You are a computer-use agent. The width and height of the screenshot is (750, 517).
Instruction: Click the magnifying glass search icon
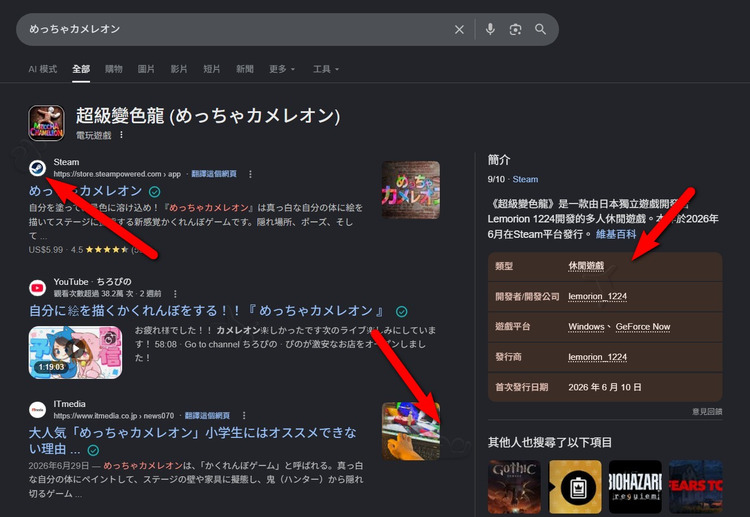[x=540, y=29]
